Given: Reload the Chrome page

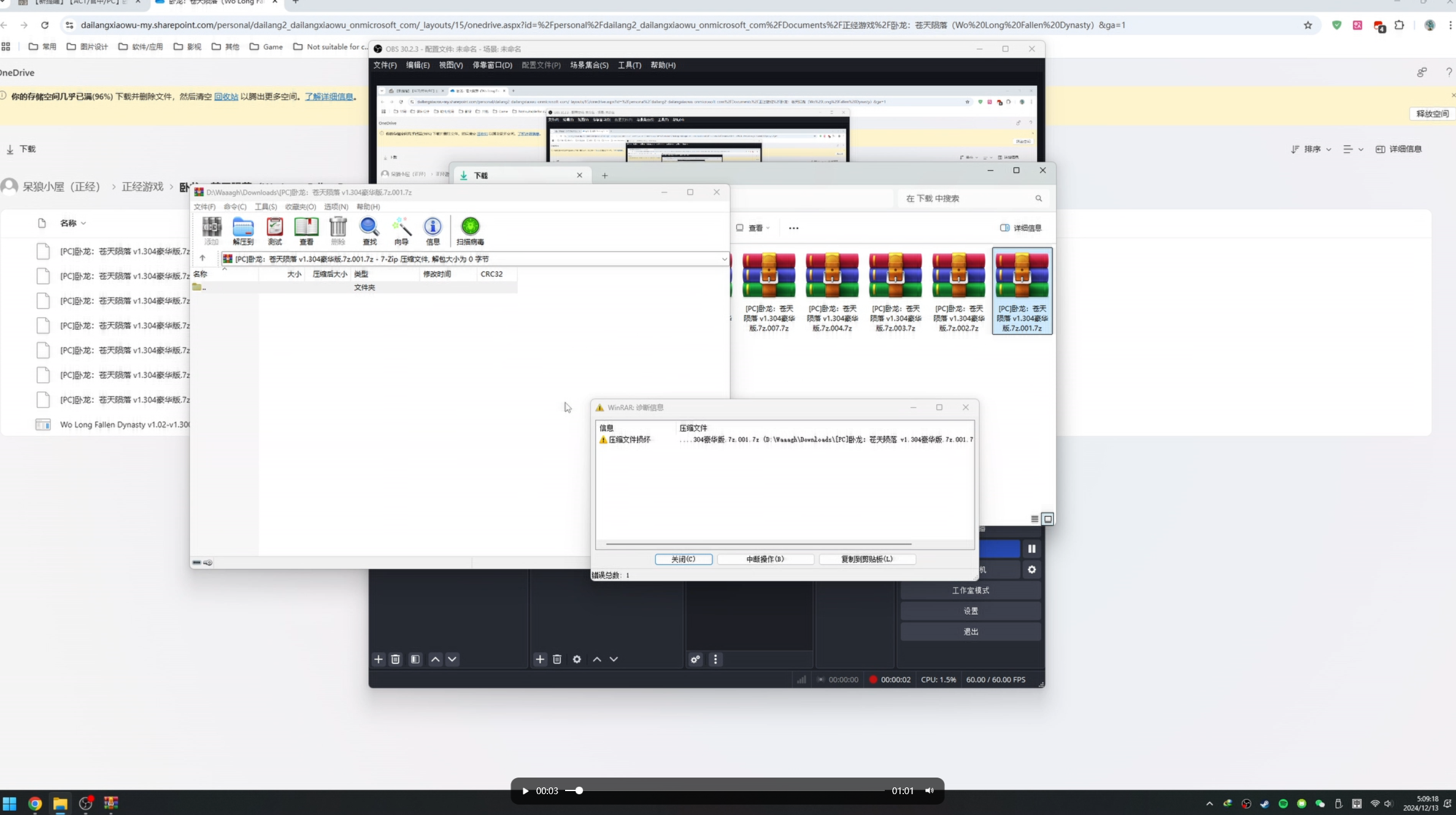Looking at the screenshot, I should 45,25.
